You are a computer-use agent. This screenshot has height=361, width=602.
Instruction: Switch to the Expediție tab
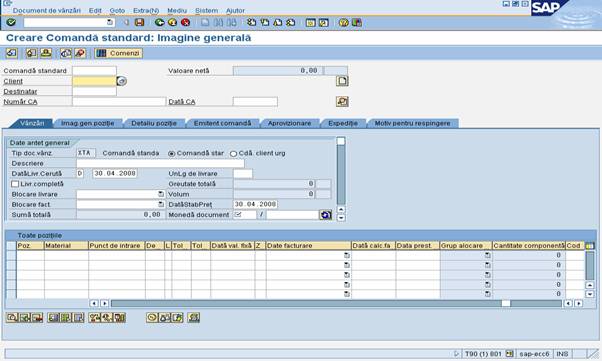[x=343, y=123]
